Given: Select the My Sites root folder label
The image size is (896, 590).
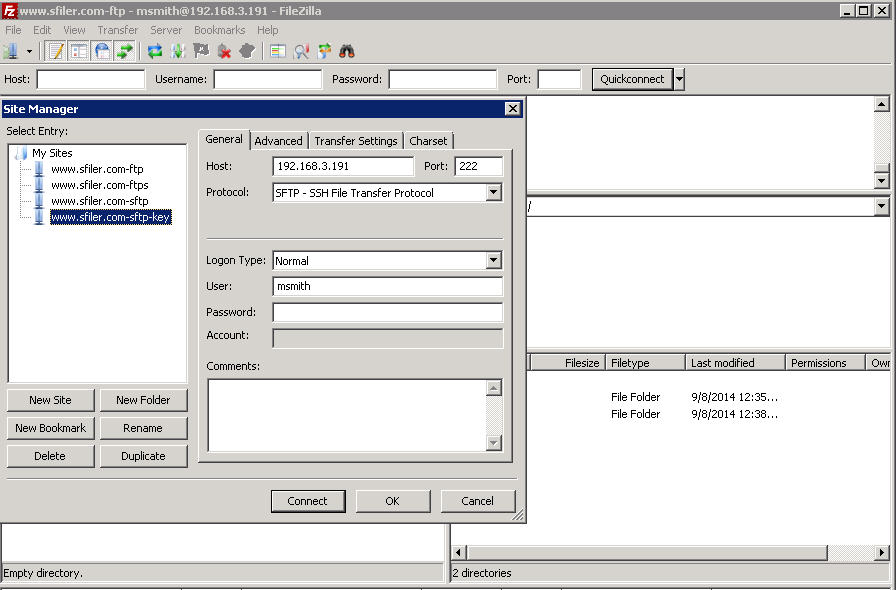Looking at the screenshot, I should click(x=53, y=153).
